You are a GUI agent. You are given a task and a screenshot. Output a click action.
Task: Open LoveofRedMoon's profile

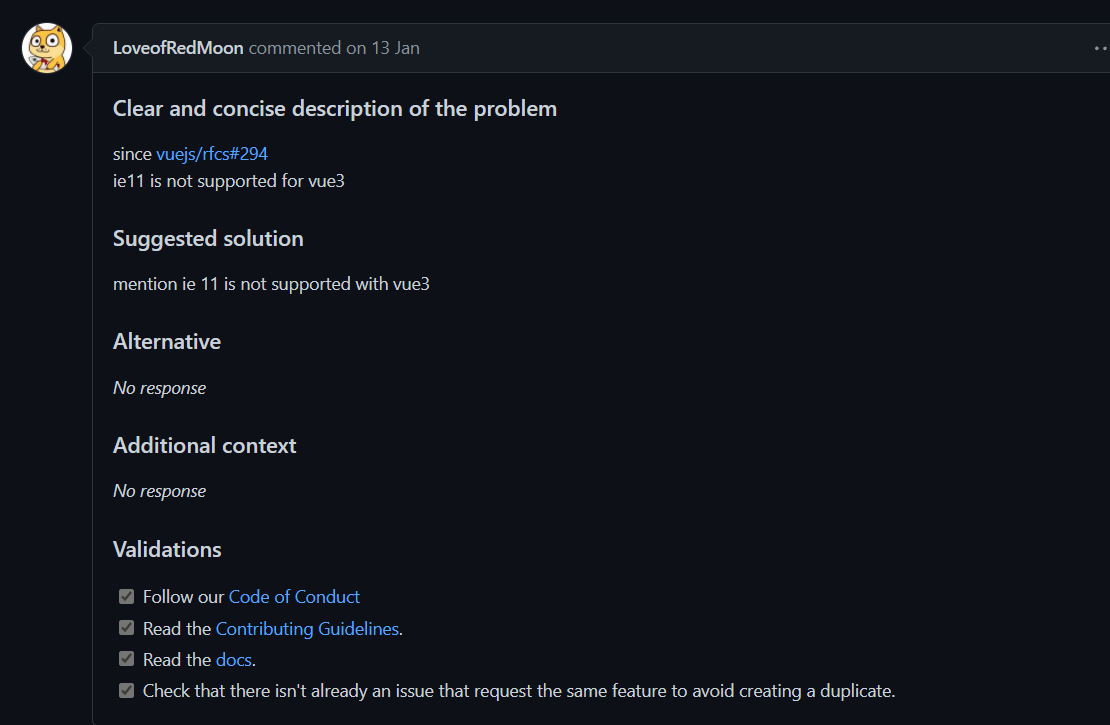coord(178,47)
